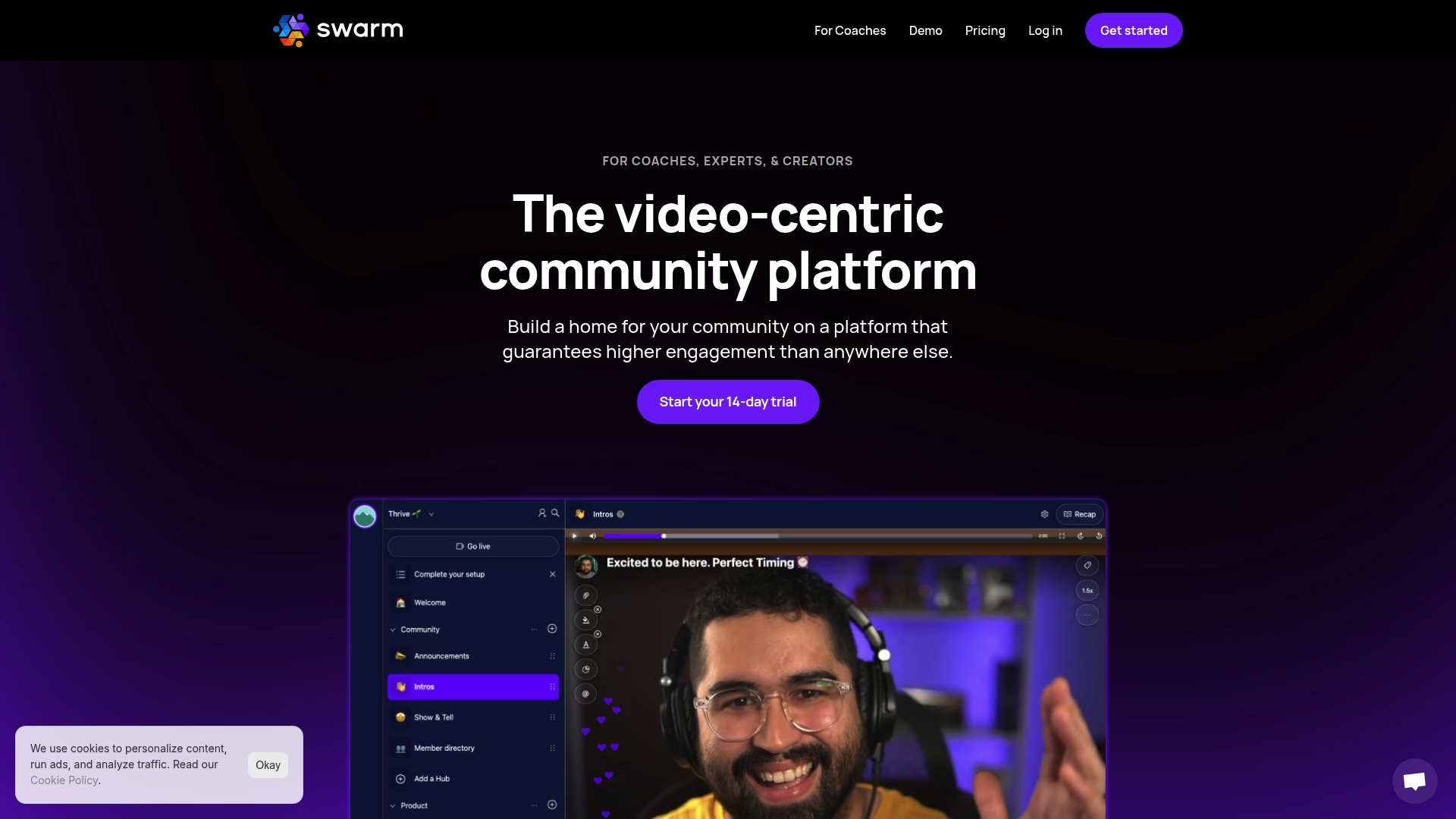Click the Okay button on cookie banner

coord(268,765)
